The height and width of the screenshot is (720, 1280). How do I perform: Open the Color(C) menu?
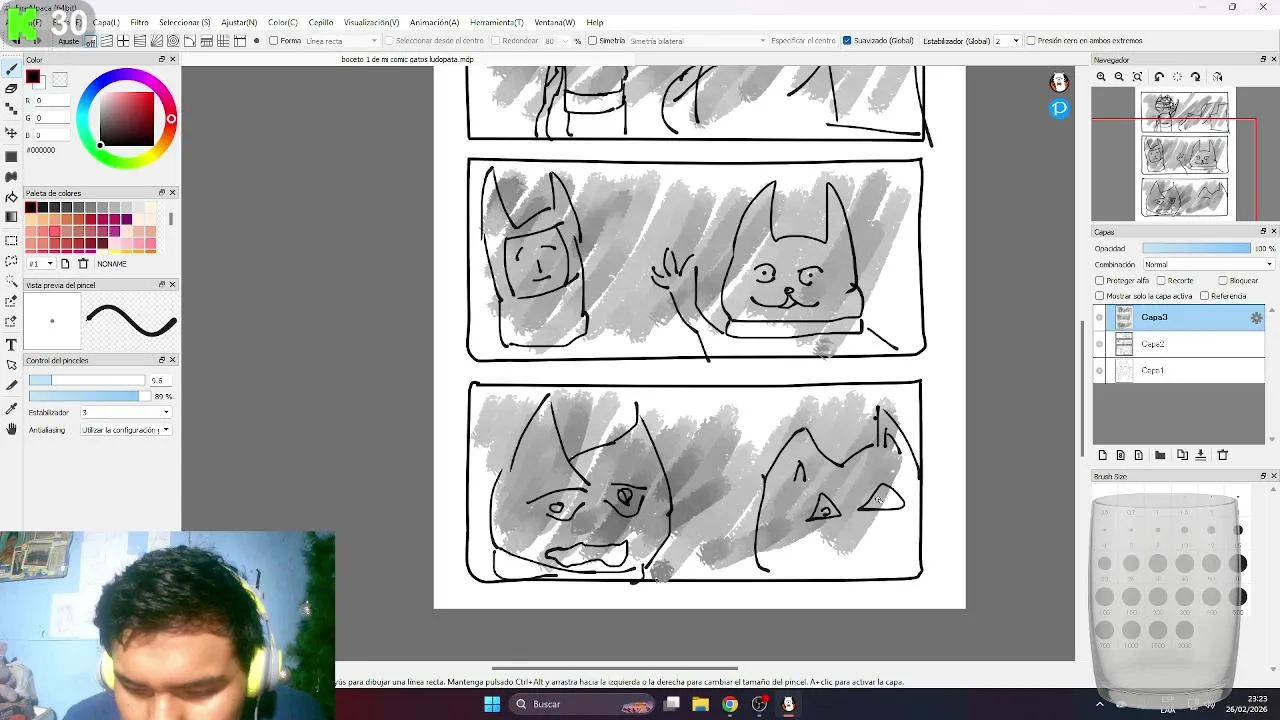(x=283, y=22)
